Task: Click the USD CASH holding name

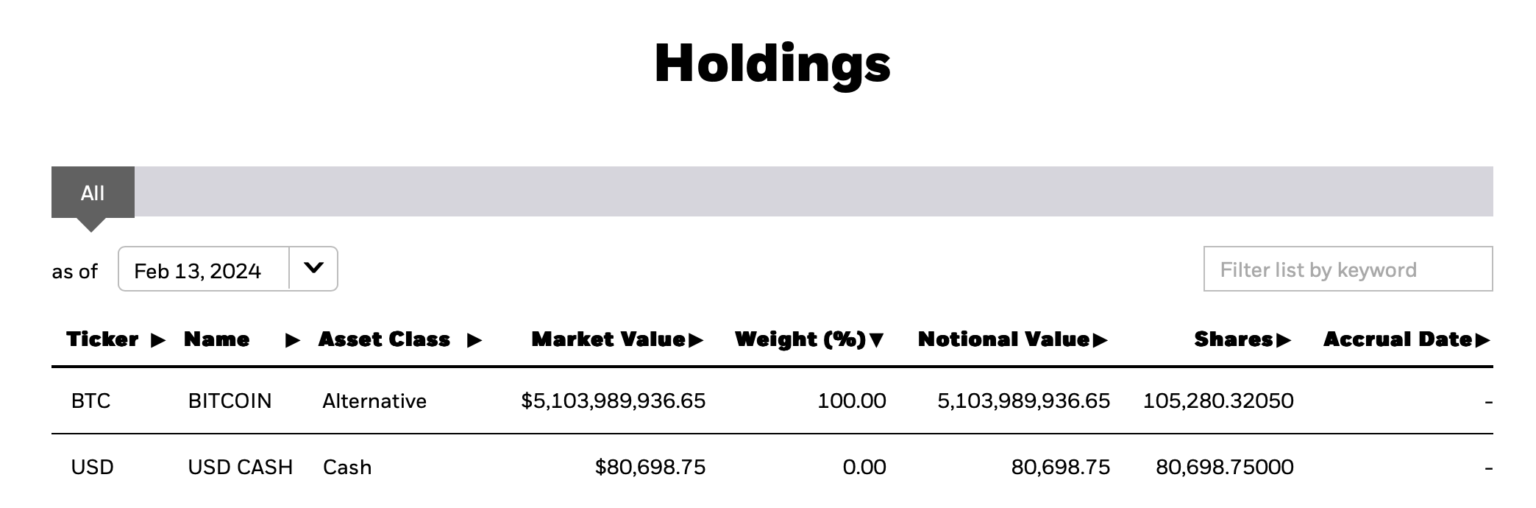Action: point(240,467)
